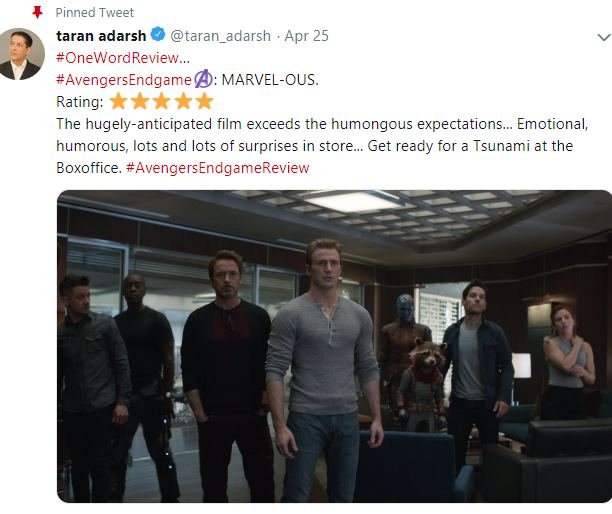
Task: Click the taran adarsh display name
Action: 101,36
